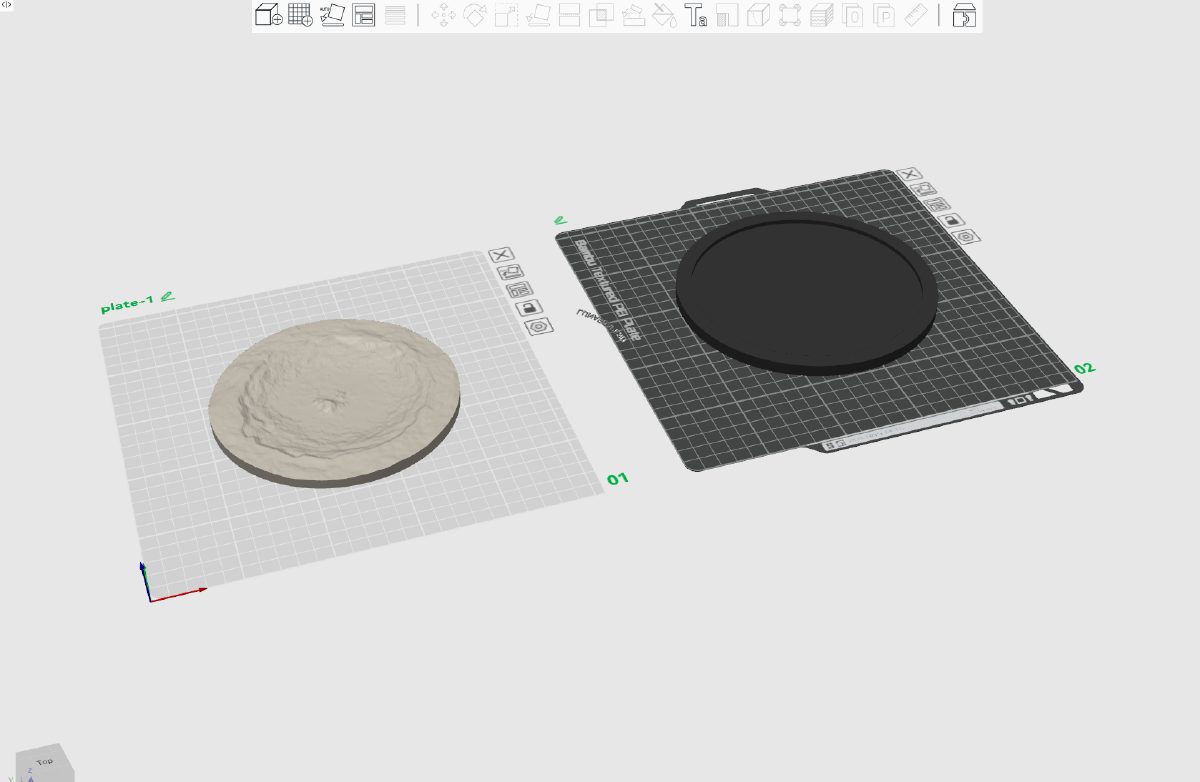Select the Scale tool in toolbar
The width and height of the screenshot is (1200, 782).
coord(507,15)
